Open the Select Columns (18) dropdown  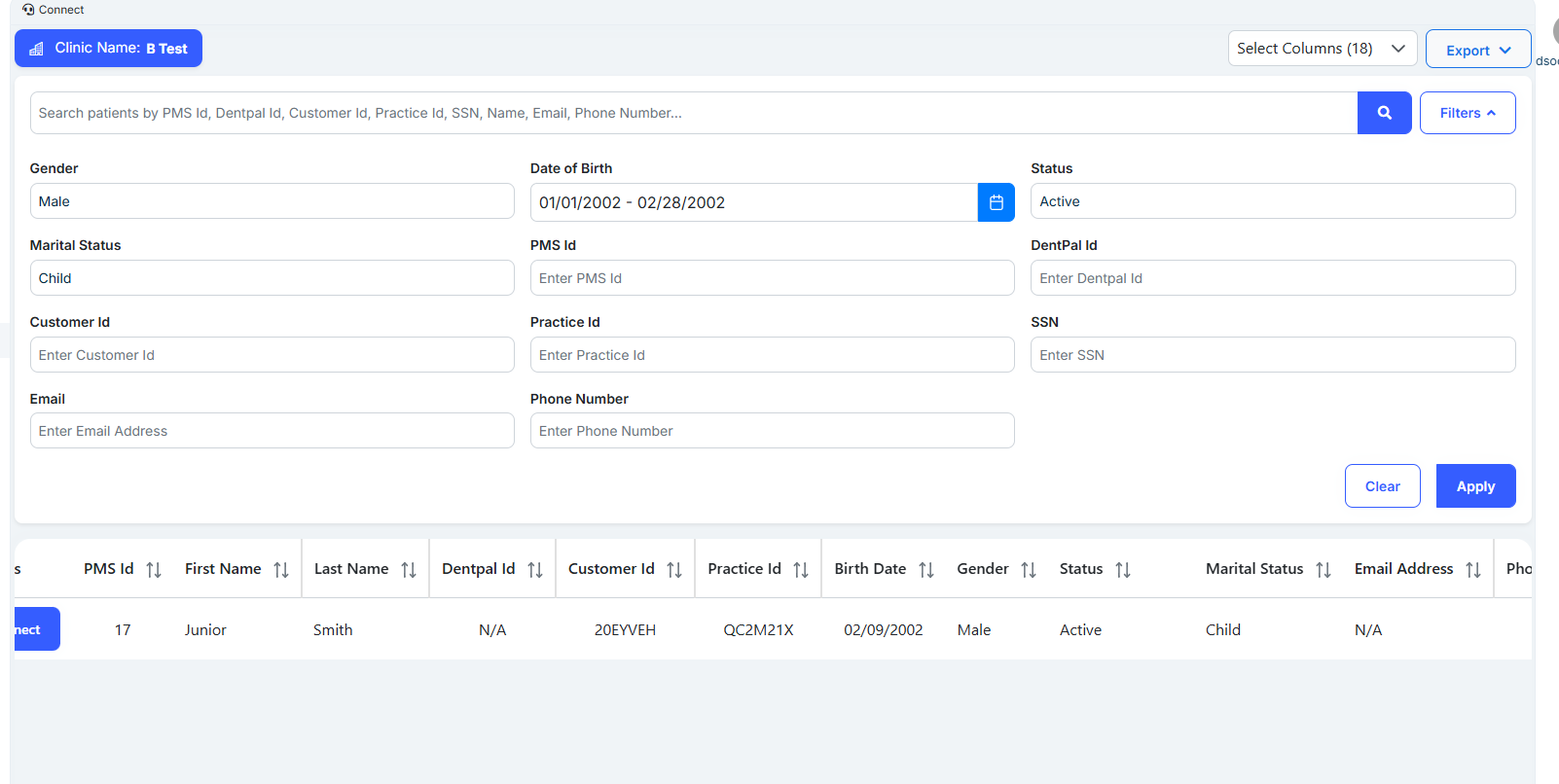[x=1322, y=49]
